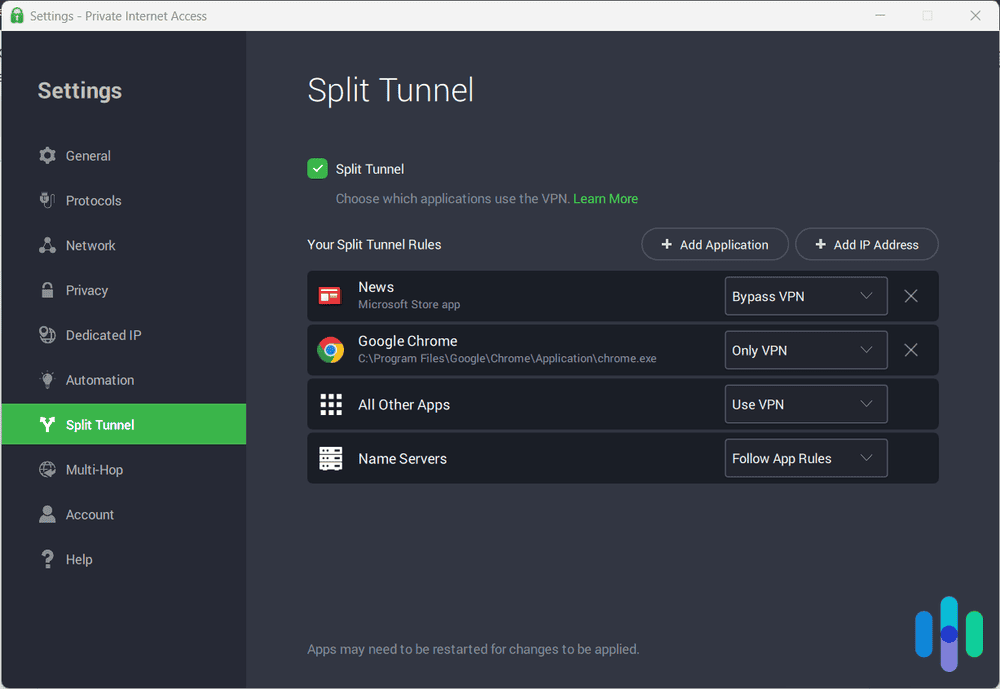
Task: Open the Network settings icon
Action: point(46,245)
